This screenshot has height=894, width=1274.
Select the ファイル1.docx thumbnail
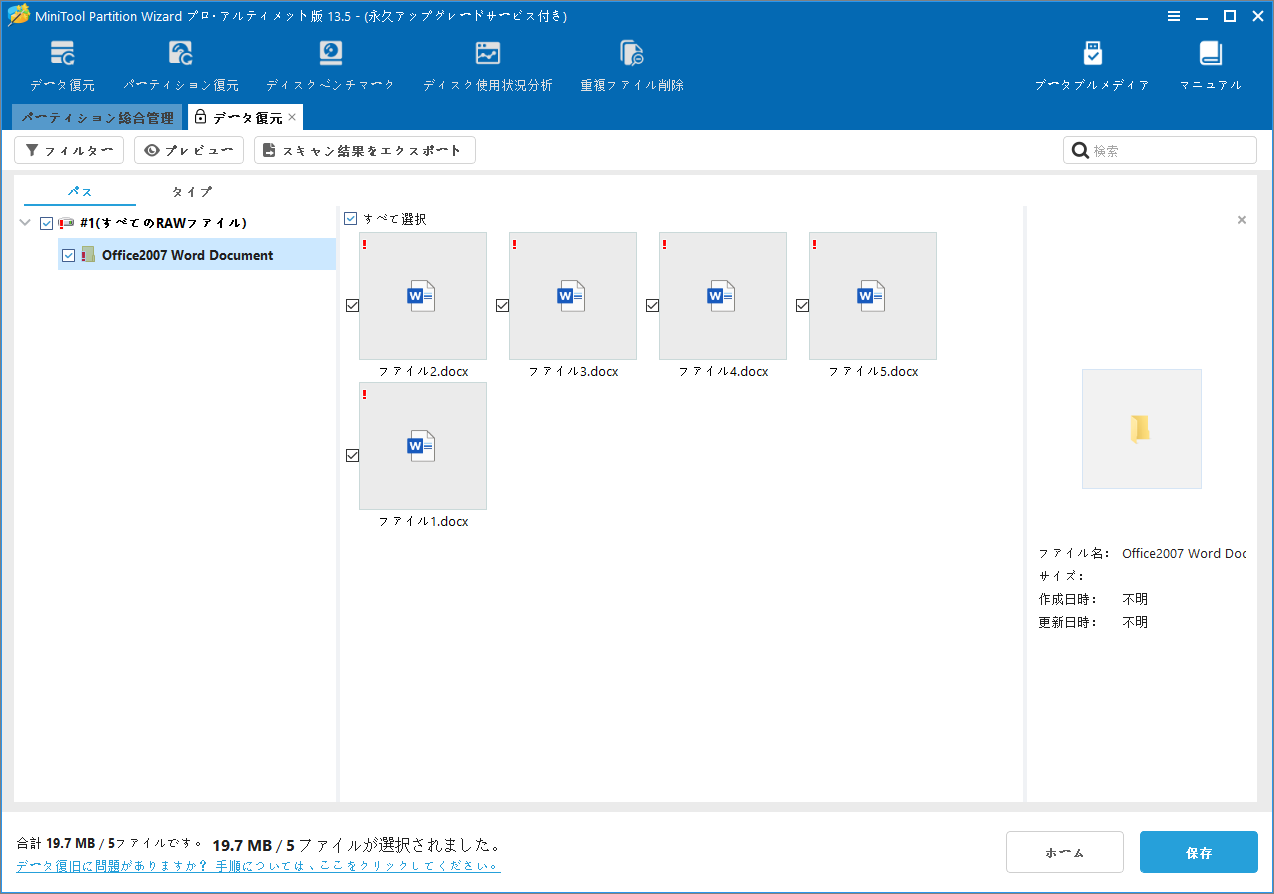pyautogui.click(x=422, y=446)
